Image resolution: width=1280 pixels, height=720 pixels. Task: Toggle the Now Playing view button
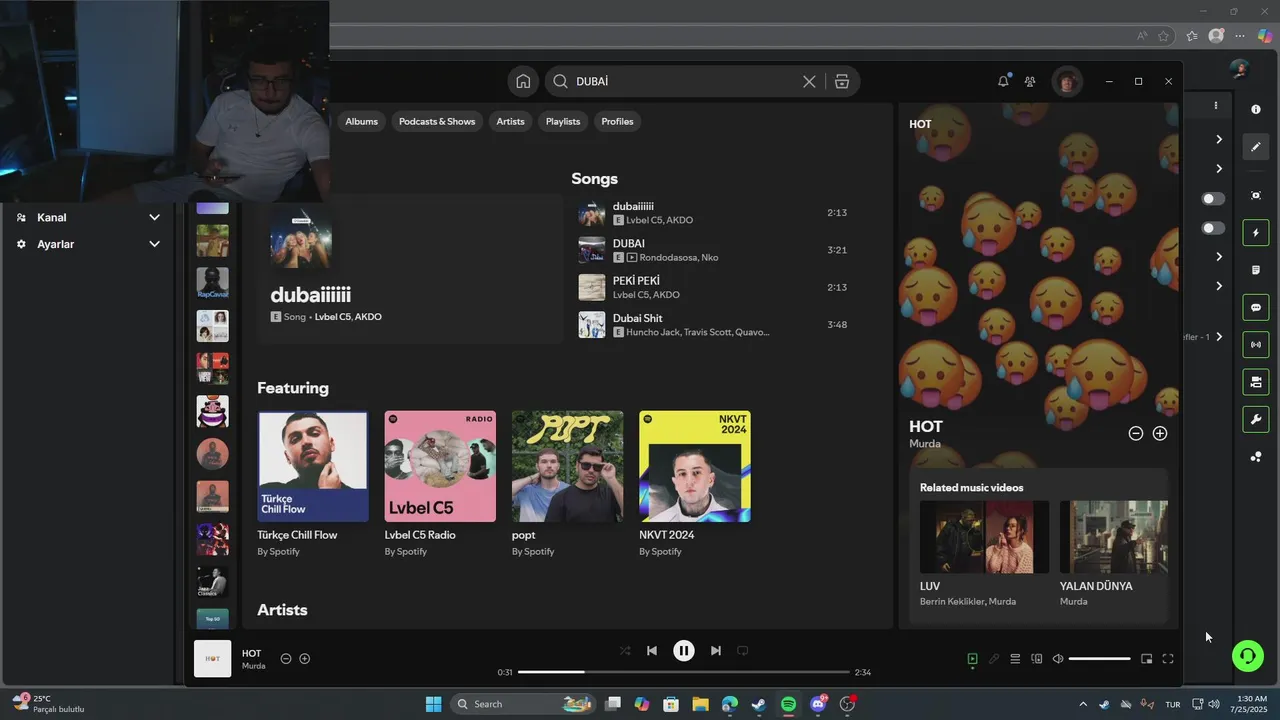[x=972, y=659]
